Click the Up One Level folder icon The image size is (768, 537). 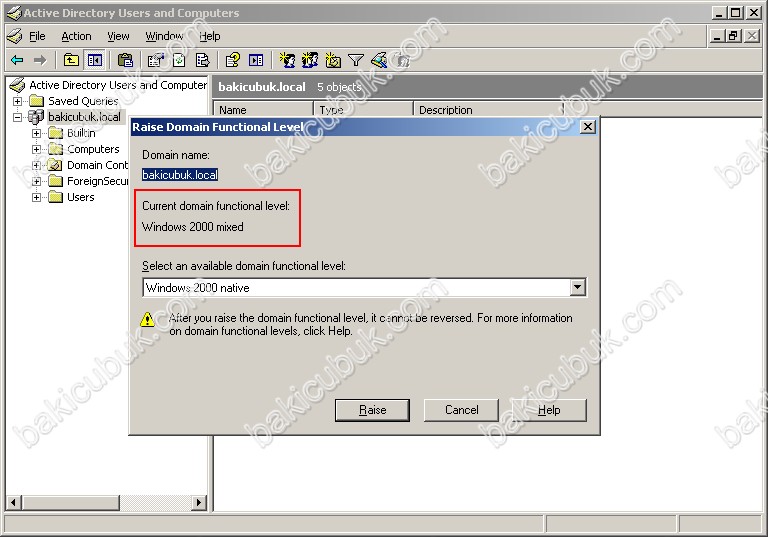(x=72, y=60)
